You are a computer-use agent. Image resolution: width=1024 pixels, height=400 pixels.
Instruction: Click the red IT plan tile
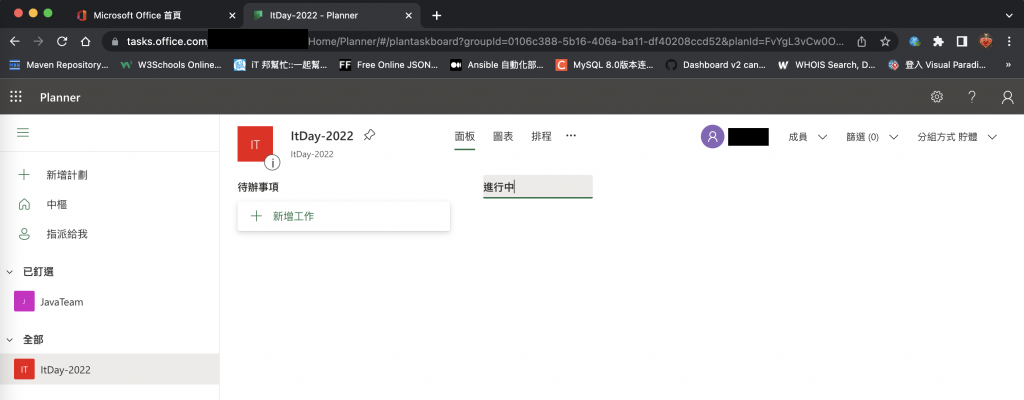pos(255,144)
